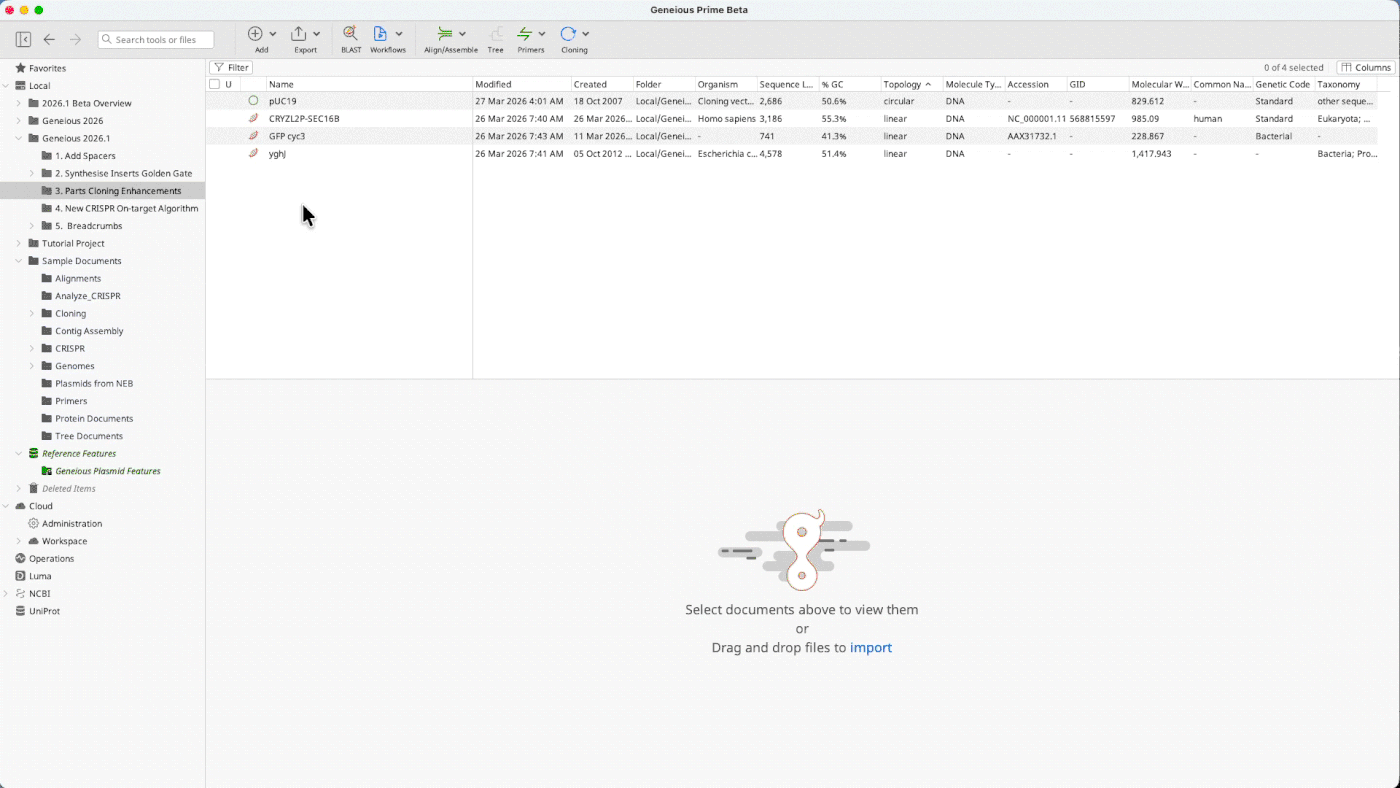
Task: Sort by the Modified column header
Action: (522, 84)
